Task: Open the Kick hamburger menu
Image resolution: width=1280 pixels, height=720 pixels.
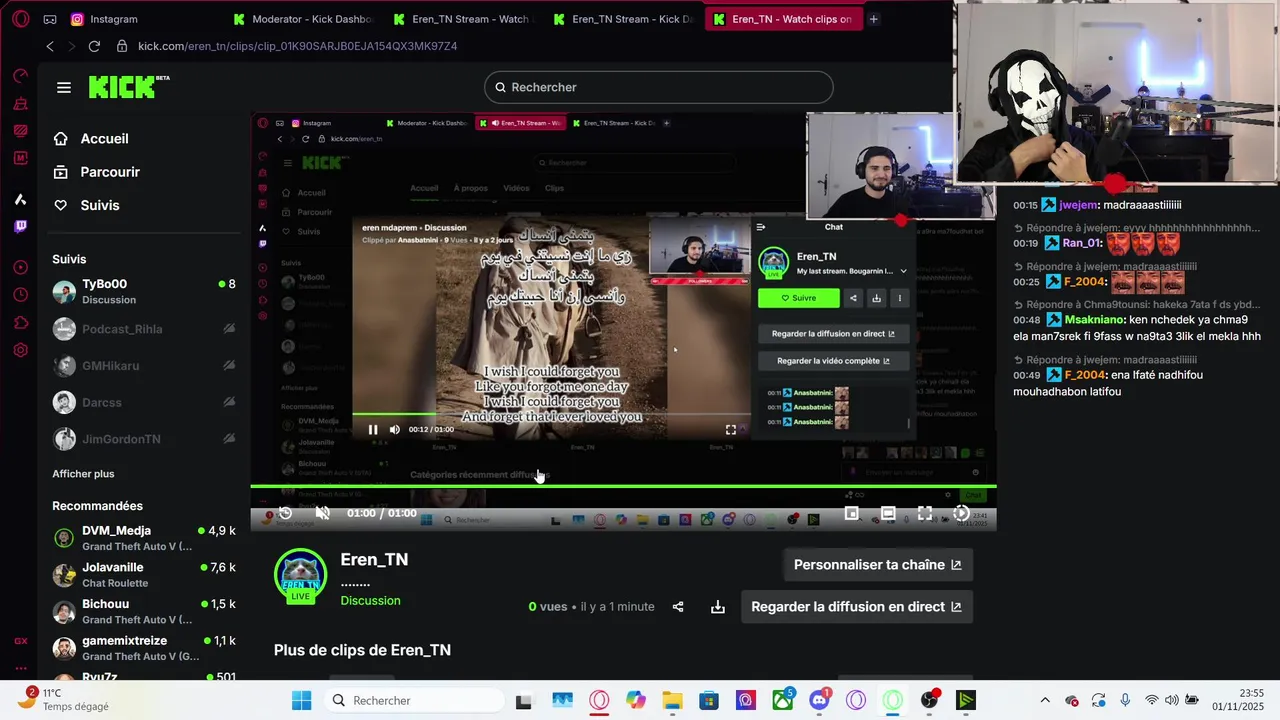Action: pyautogui.click(x=64, y=87)
